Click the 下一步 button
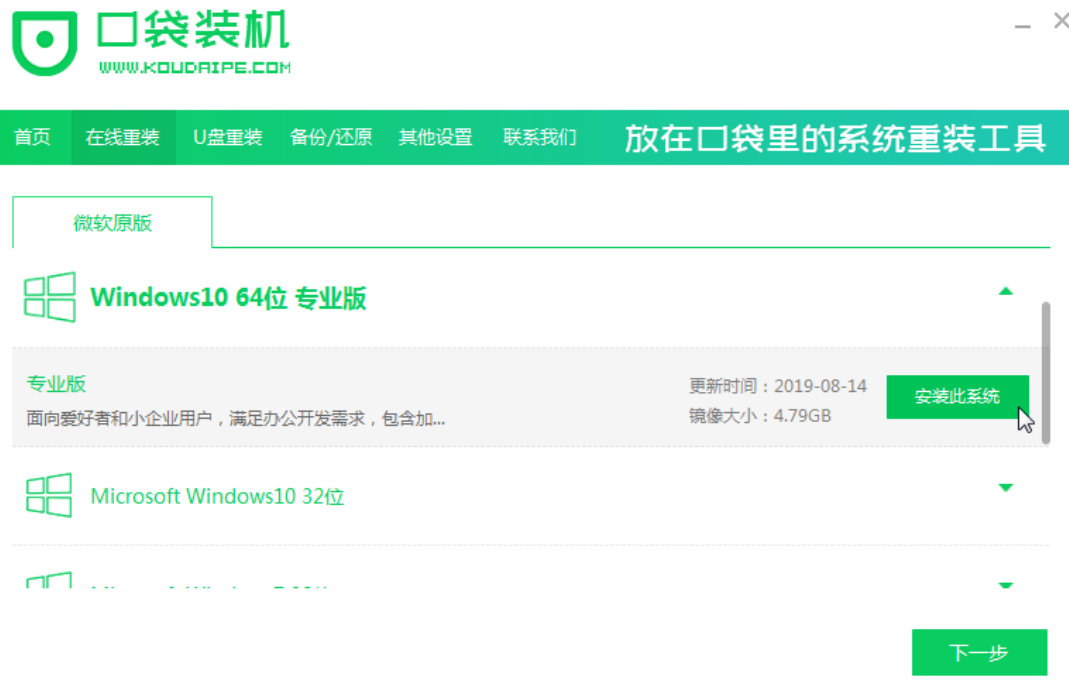1069x696 pixels. coord(979,652)
